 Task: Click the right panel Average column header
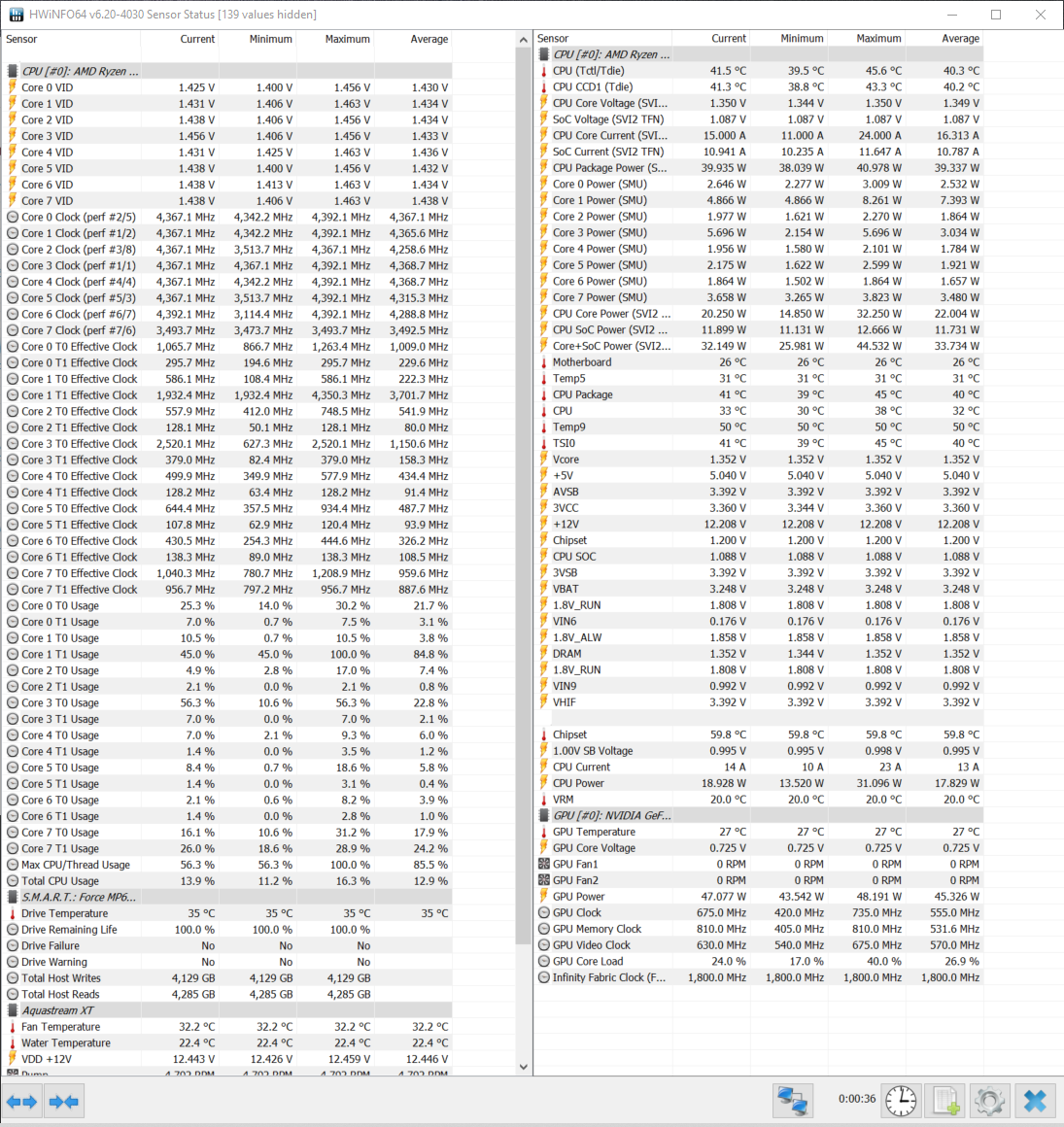(x=944, y=38)
